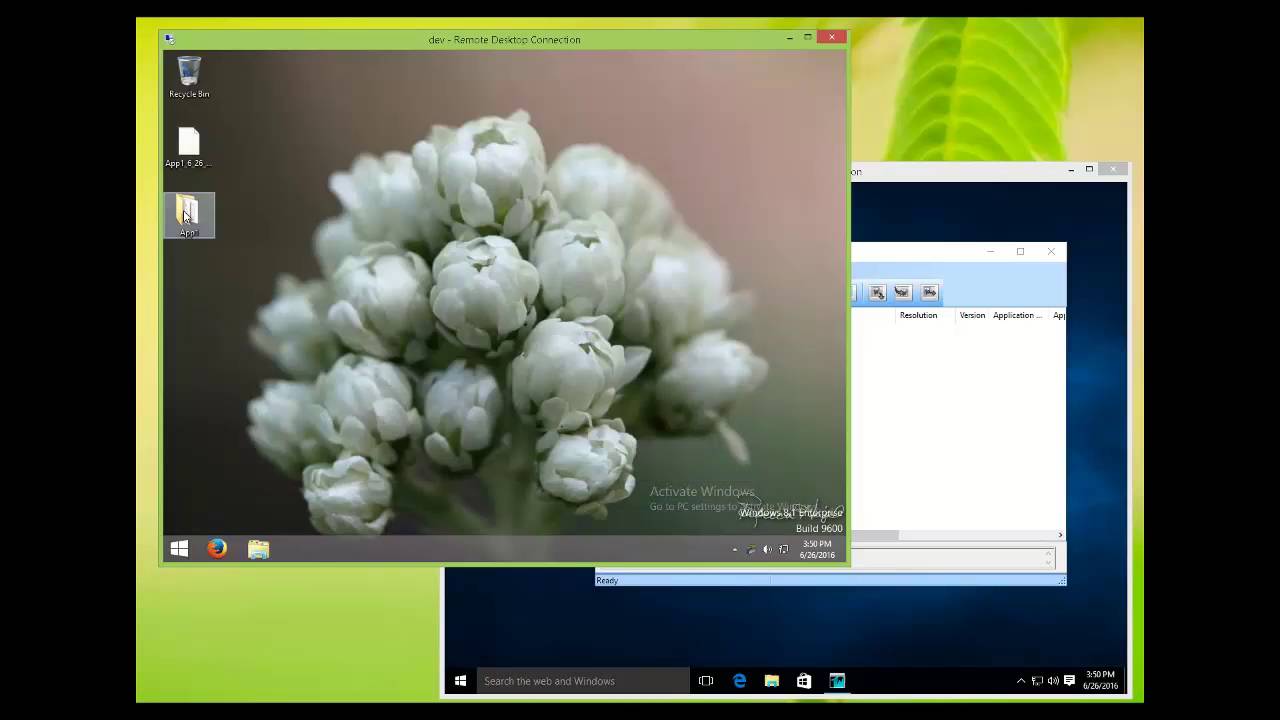This screenshot has height=720, width=1280.
Task: Click the horizontal scrollbar thumb in background app list
Action: pyautogui.click(x=875, y=535)
